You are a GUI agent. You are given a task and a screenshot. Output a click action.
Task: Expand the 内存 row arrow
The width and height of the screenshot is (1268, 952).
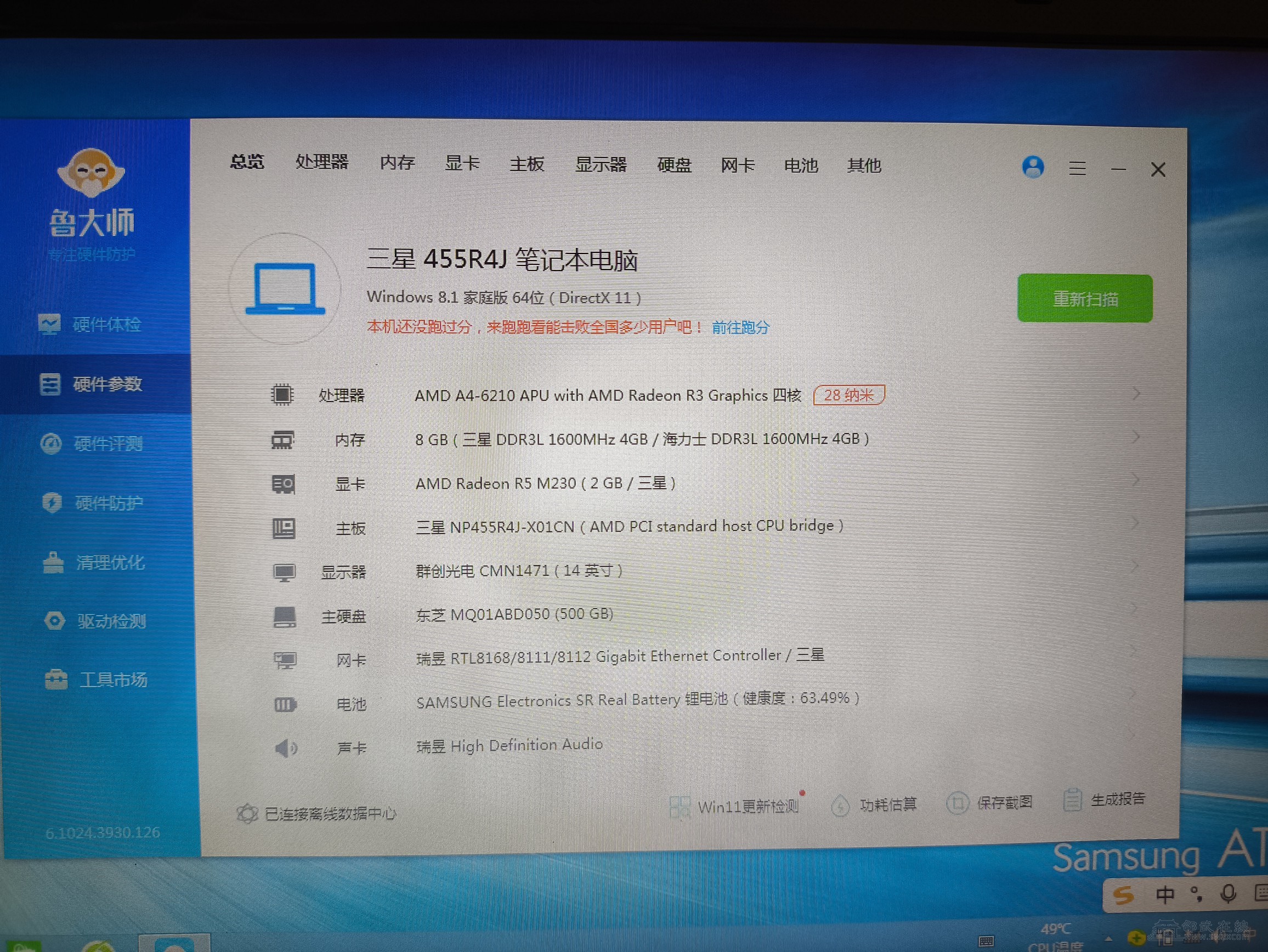click(x=1136, y=437)
